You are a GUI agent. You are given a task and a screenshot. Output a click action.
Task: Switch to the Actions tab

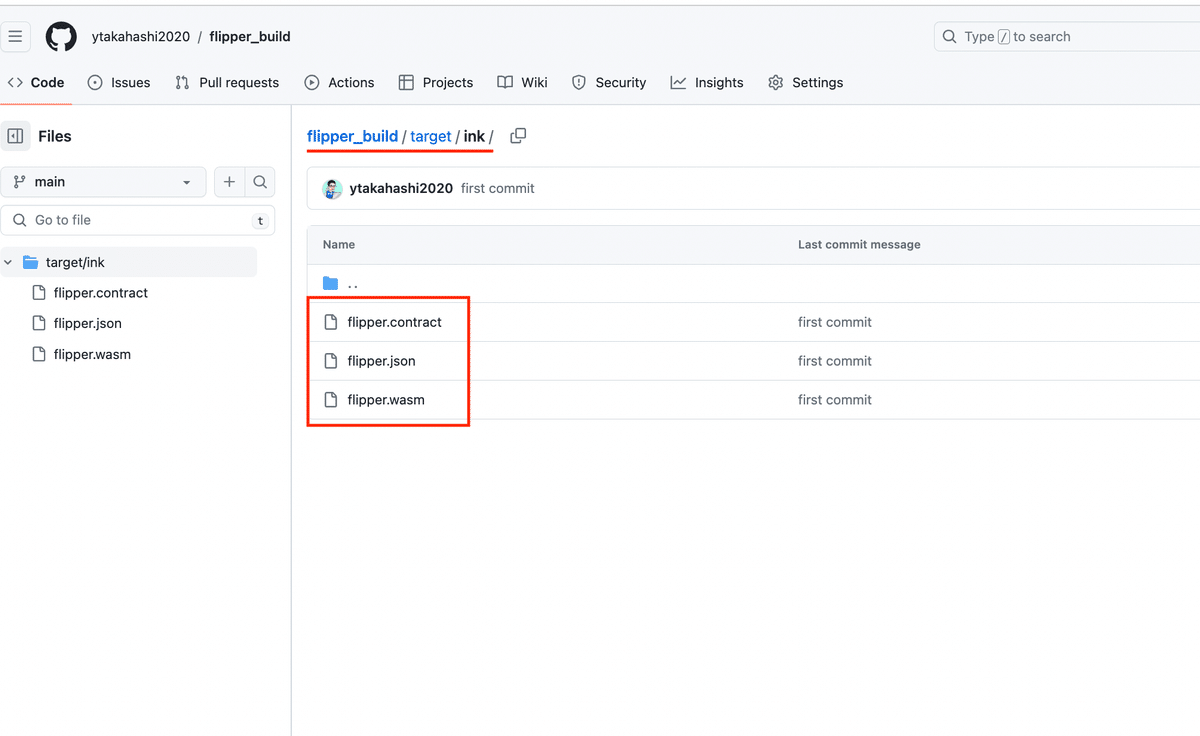pos(340,83)
